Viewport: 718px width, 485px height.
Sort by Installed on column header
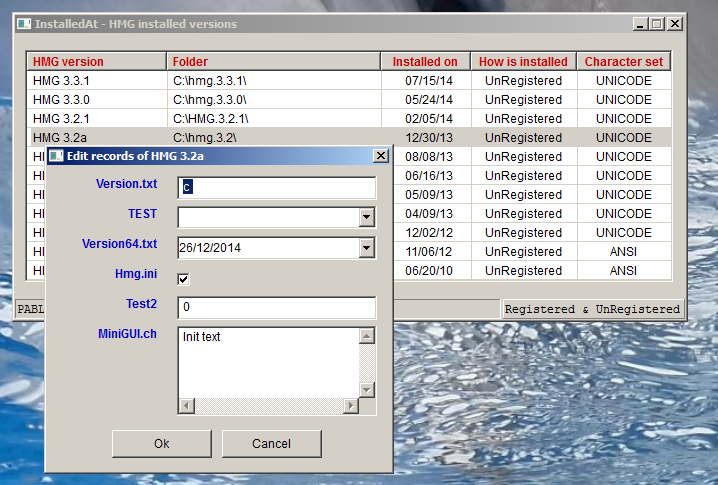coord(425,61)
